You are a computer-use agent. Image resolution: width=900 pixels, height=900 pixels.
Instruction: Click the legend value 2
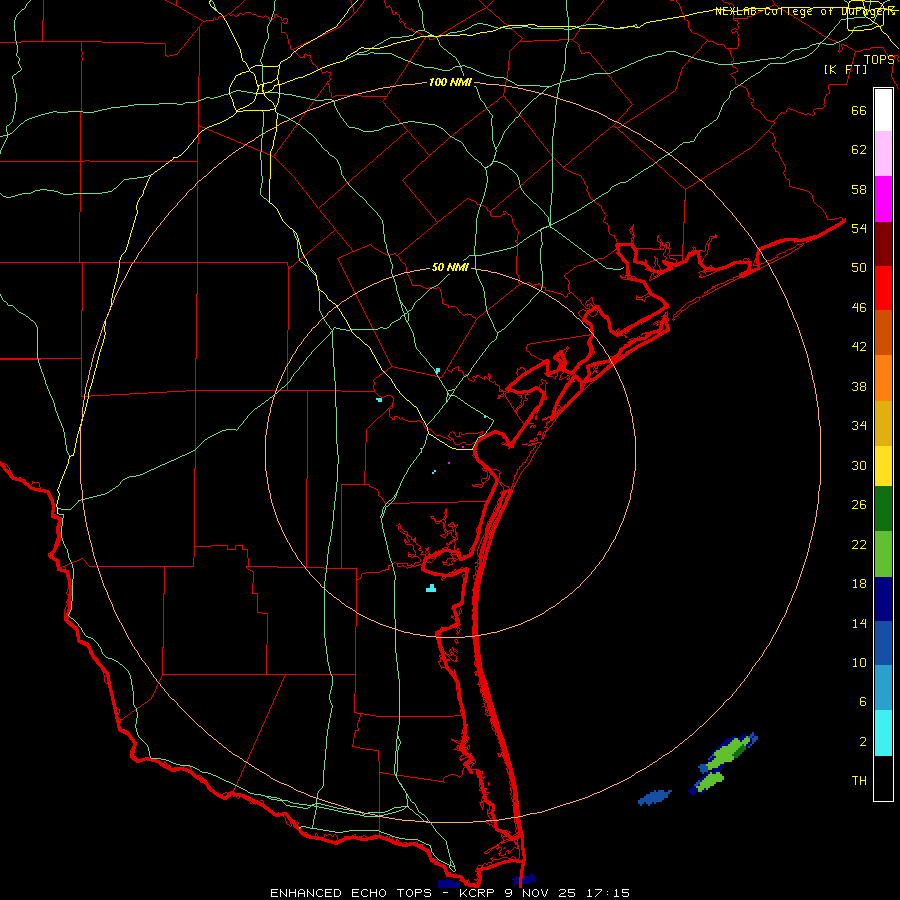point(863,742)
